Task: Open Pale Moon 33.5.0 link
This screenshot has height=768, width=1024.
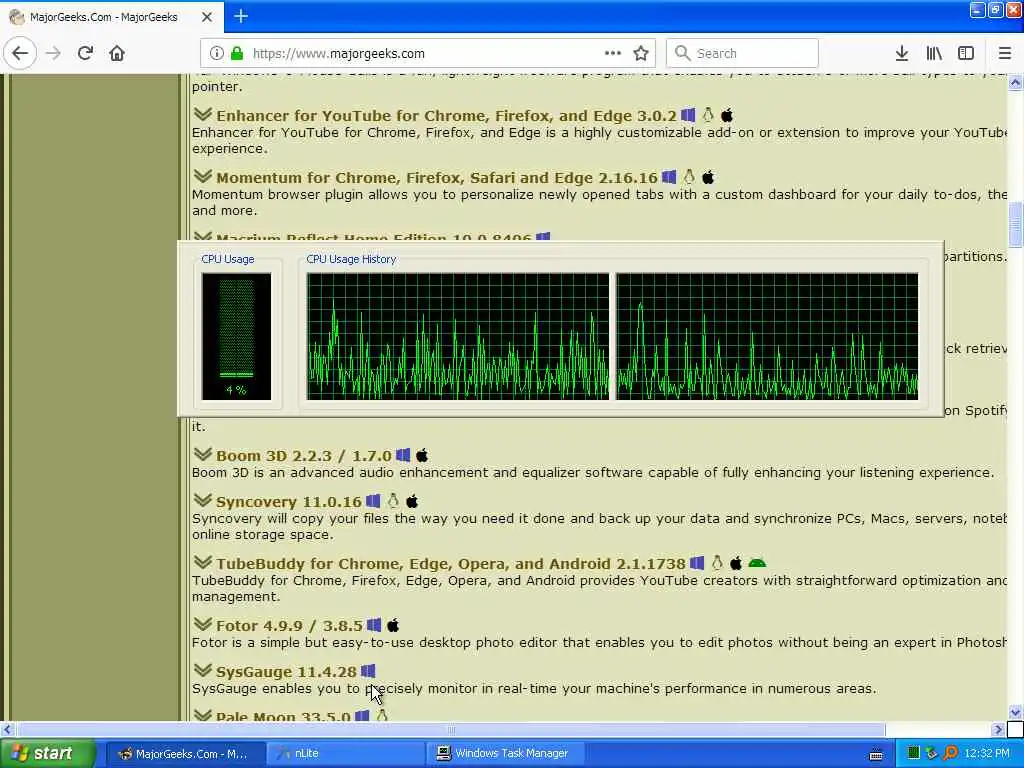Action: (x=283, y=716)
